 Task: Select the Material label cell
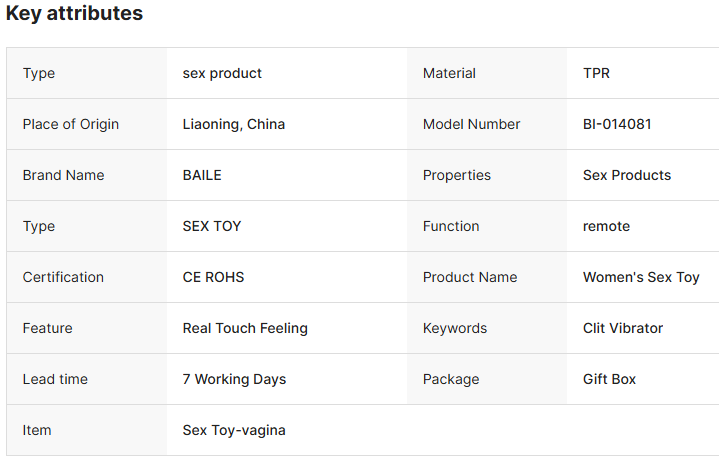tap(449, 73)
